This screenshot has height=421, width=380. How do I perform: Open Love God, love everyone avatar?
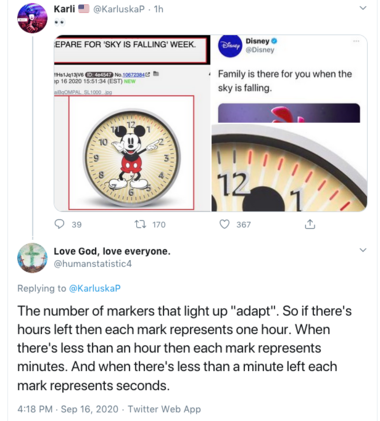click(32, 258)
